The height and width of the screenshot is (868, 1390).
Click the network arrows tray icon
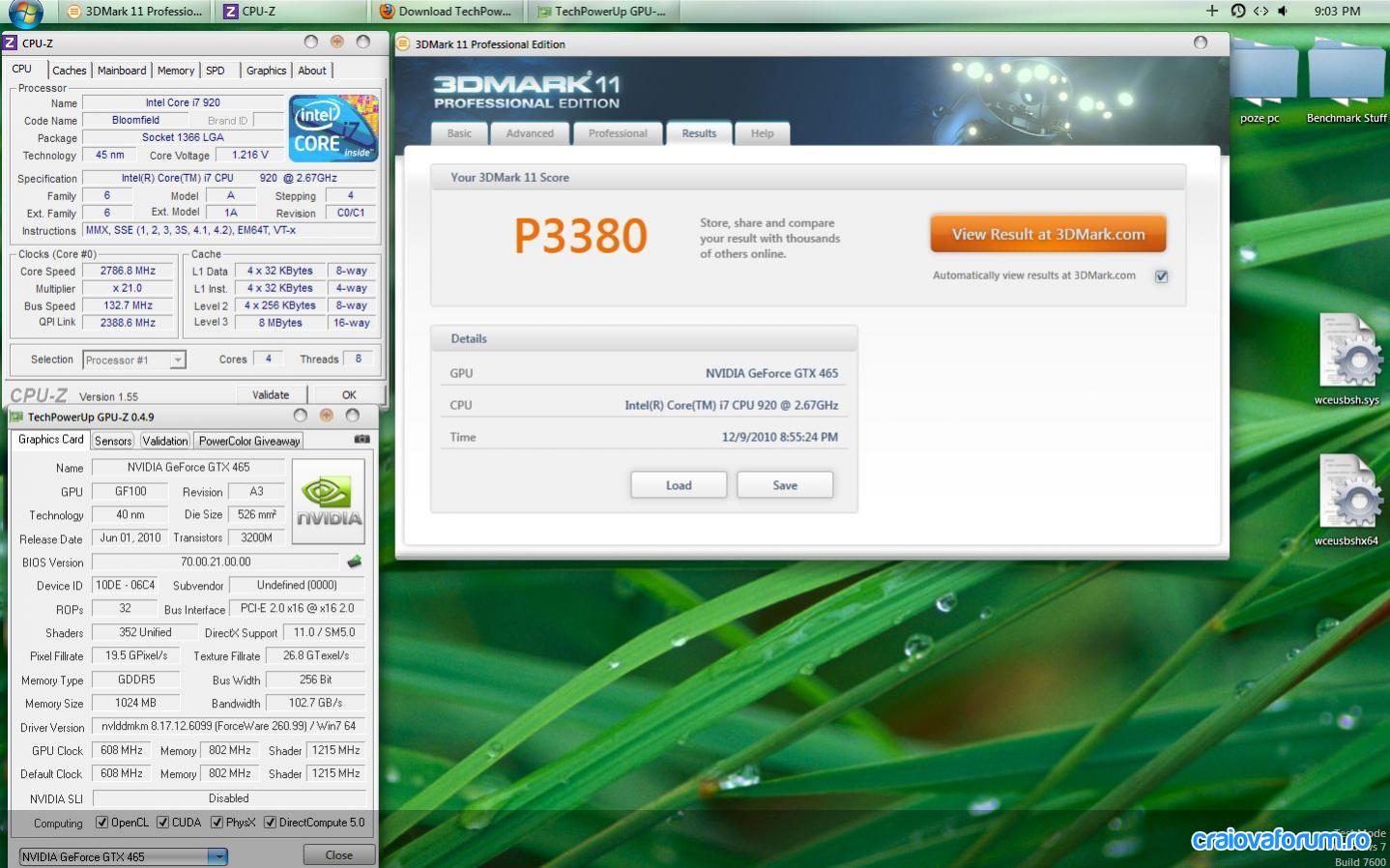tap(1260, 11)
